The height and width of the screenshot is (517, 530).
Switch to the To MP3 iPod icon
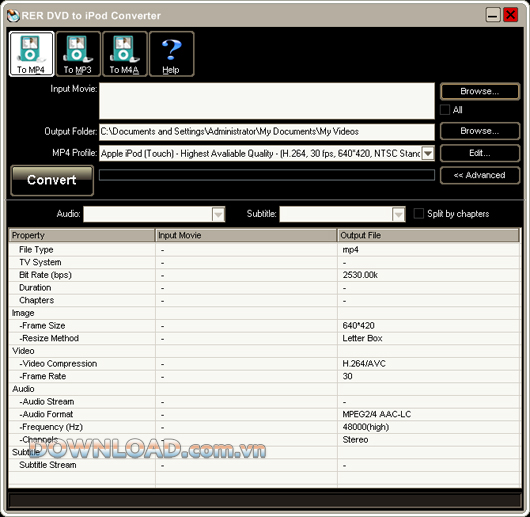point(78,54)
